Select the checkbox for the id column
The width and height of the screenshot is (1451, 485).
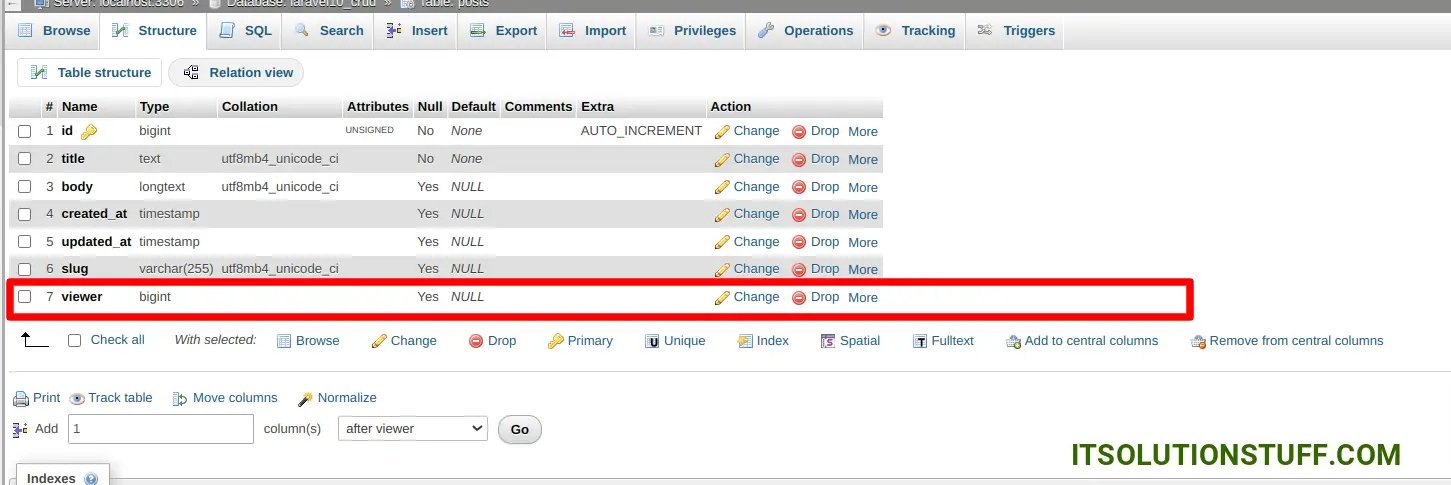click(25, 131)
